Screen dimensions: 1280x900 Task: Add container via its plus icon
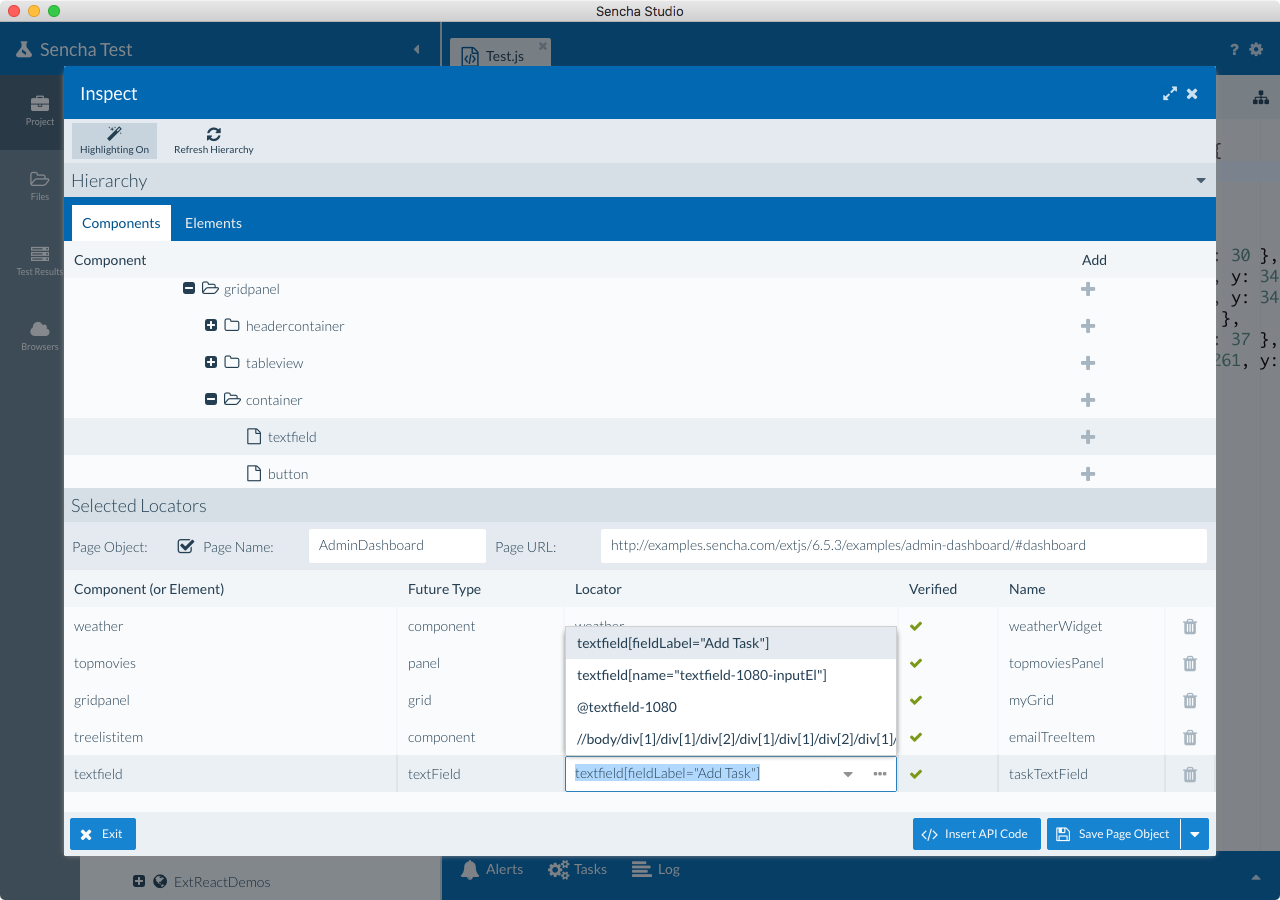tap(1088, 400)
